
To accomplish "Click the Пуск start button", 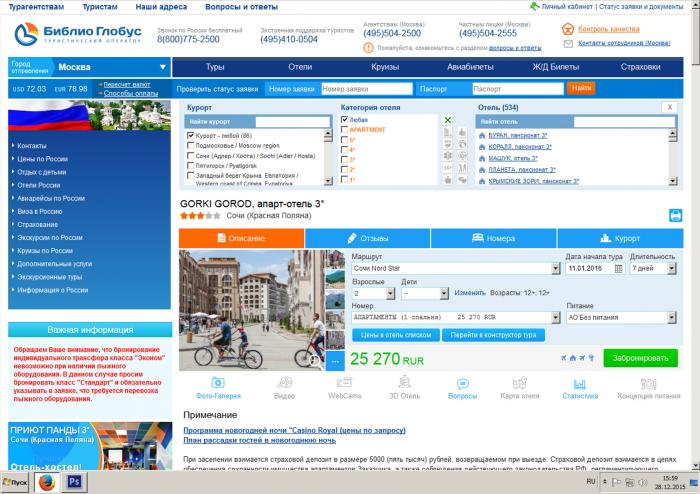I will (15, 482).
